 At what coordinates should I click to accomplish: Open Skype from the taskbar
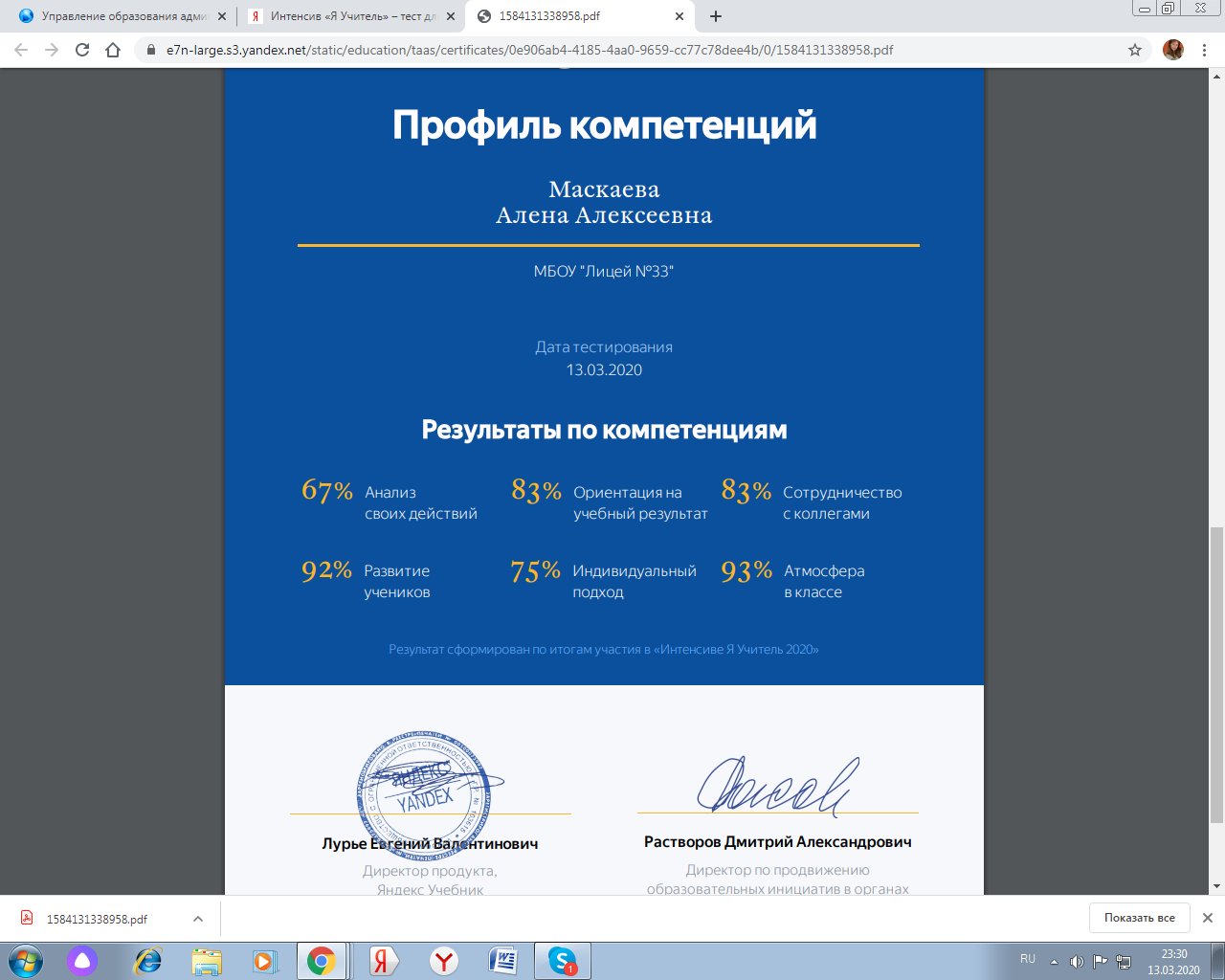(562, 961)
